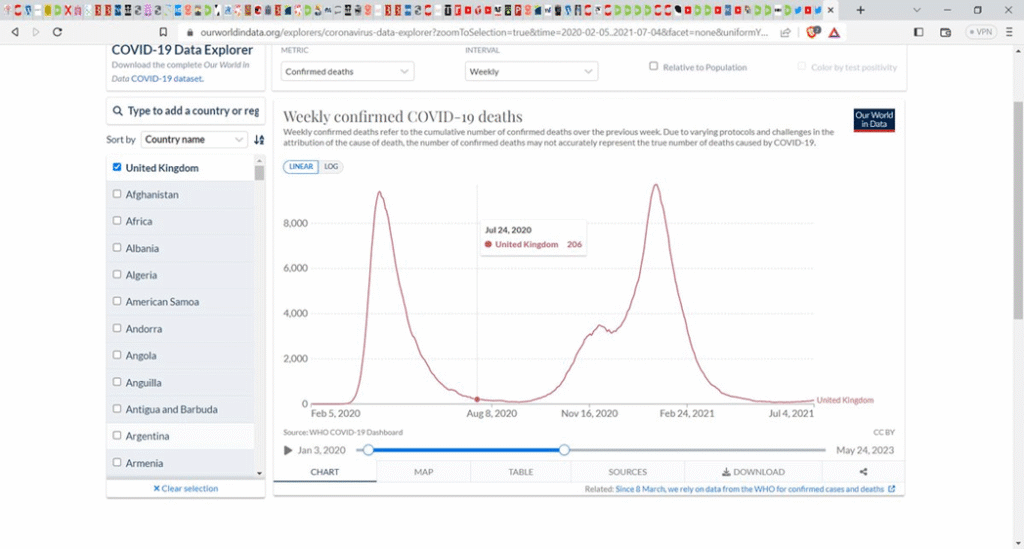The height and width of the screenshot is (549, 1024).
Task: Click the sort order reverse icon
Action: tap(259, 140)
